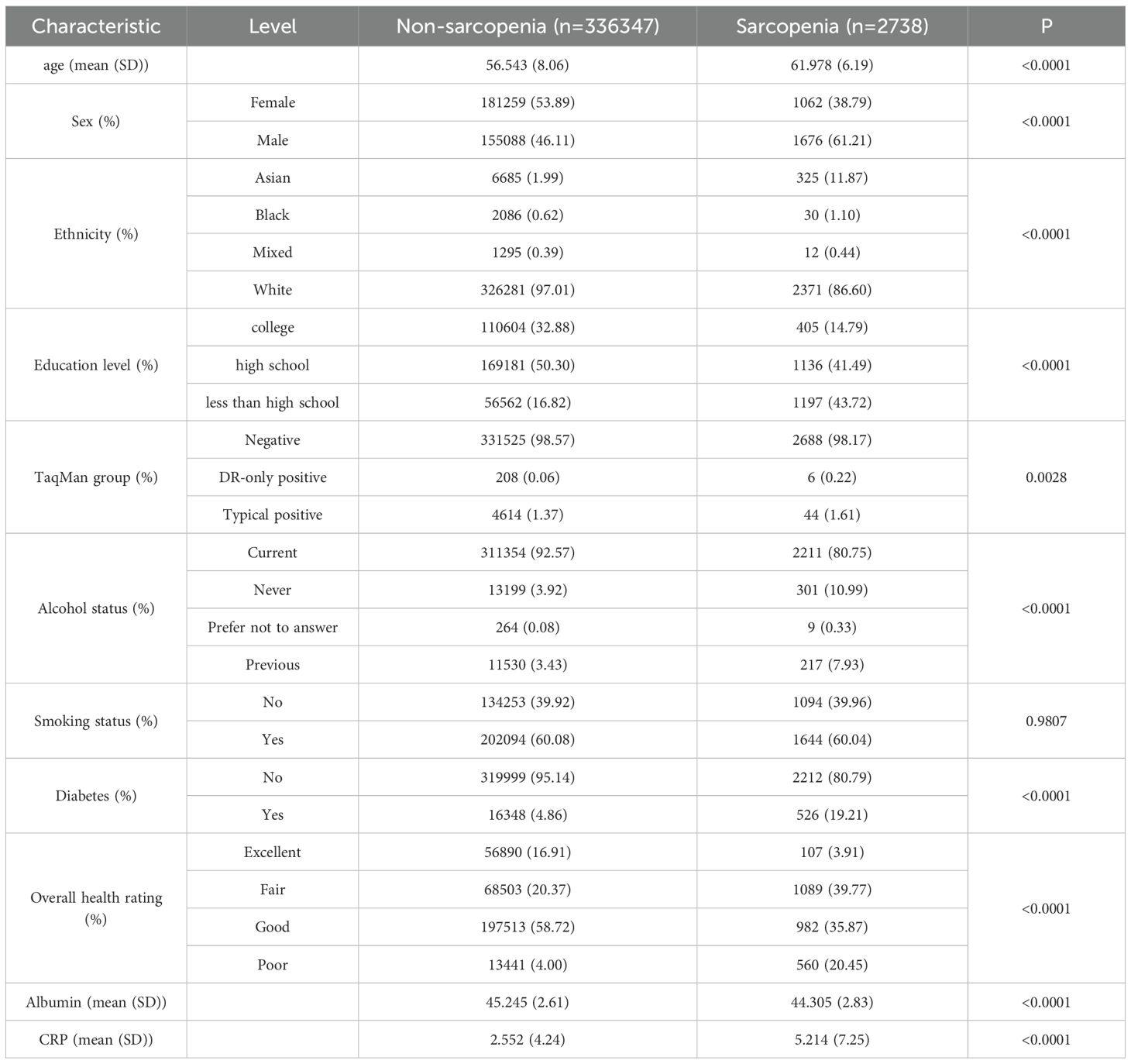
Task: Click the CRP (mean (SD)) row label
Action: click(96, 1039)
